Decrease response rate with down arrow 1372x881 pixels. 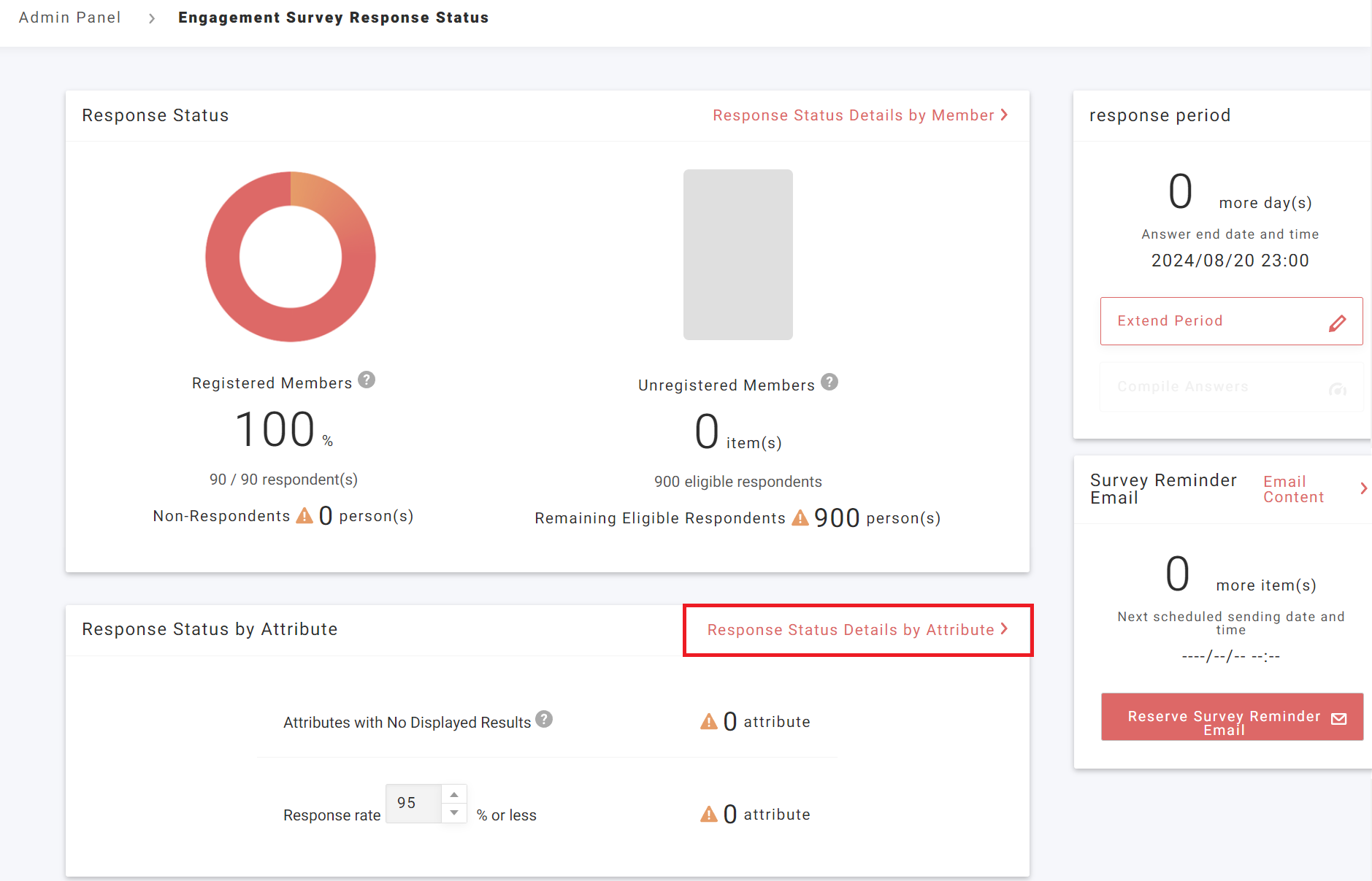pyautogui.click(x=454, y=813)
